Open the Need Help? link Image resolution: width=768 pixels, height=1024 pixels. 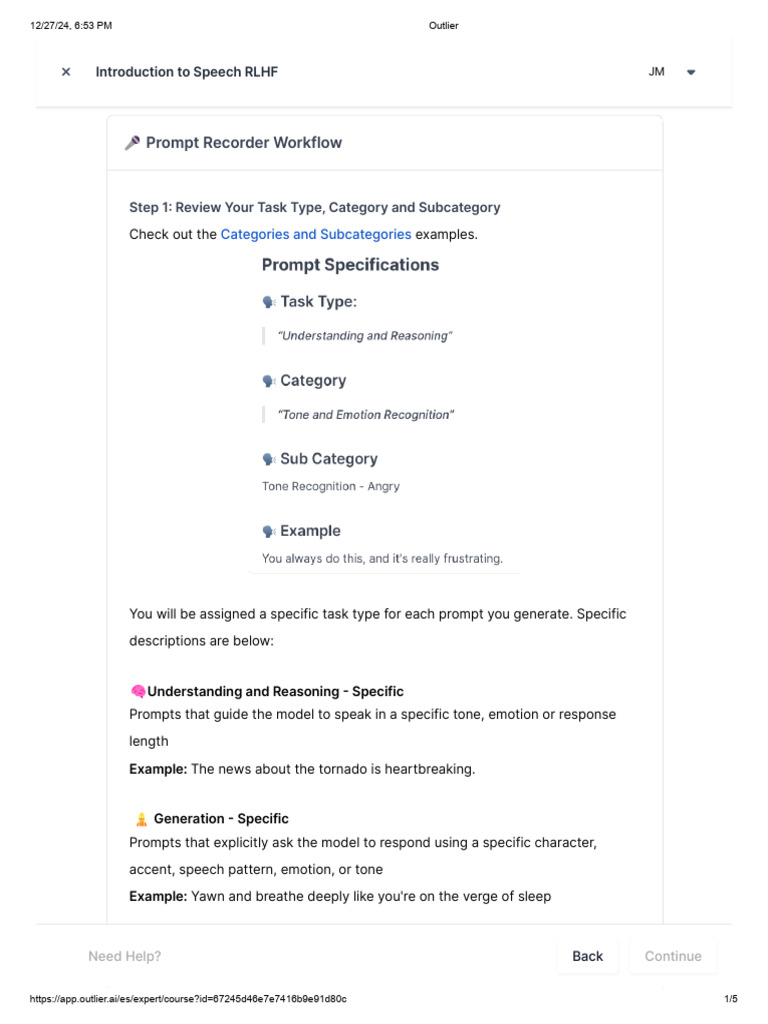(x=124, y=956)
